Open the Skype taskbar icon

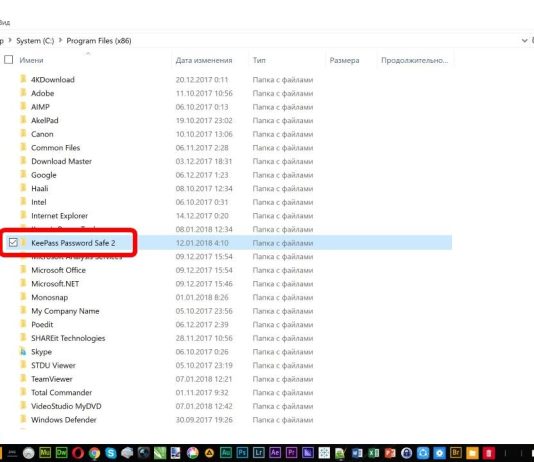tap(111, 453)
